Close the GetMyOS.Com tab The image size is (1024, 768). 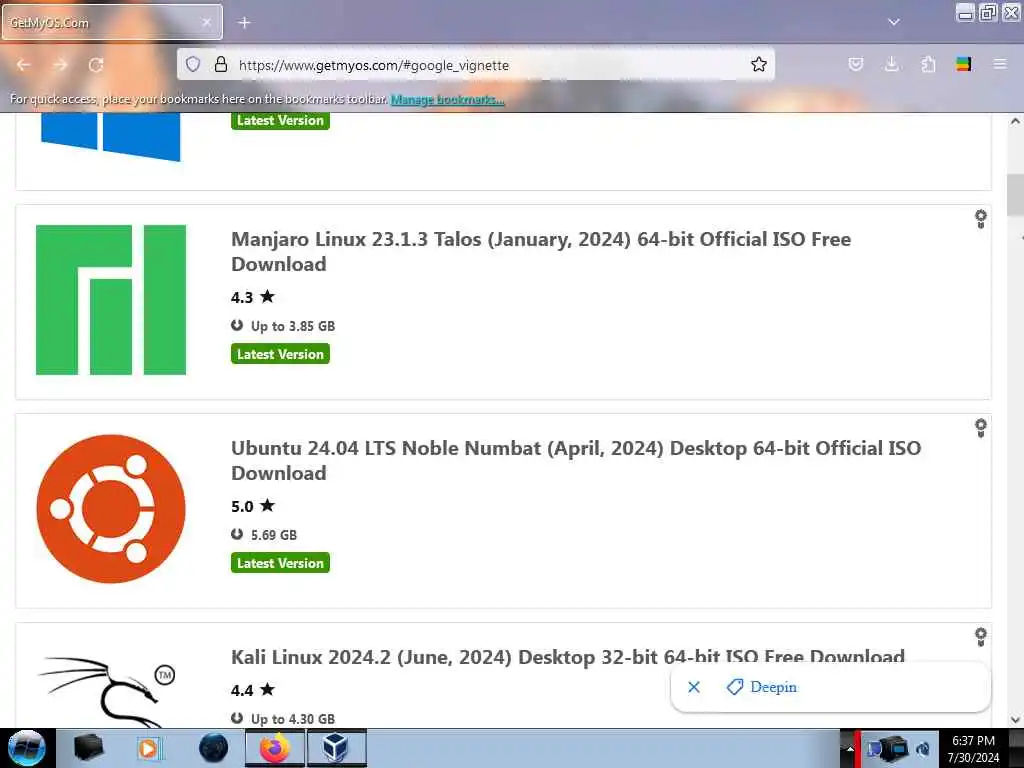pos(206,22)
